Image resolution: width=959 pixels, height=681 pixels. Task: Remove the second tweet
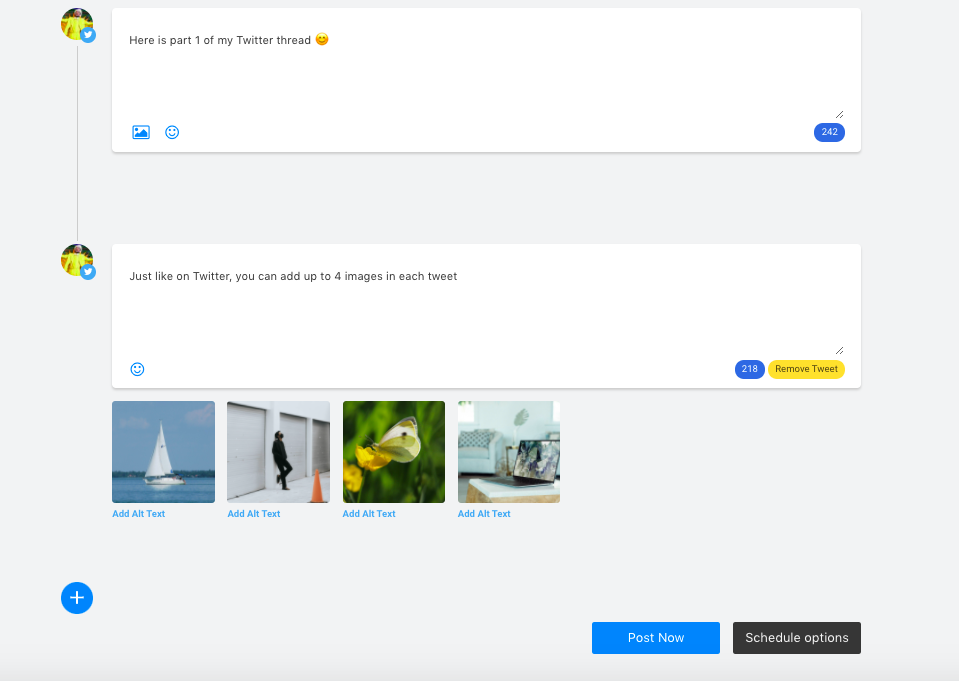806,368
